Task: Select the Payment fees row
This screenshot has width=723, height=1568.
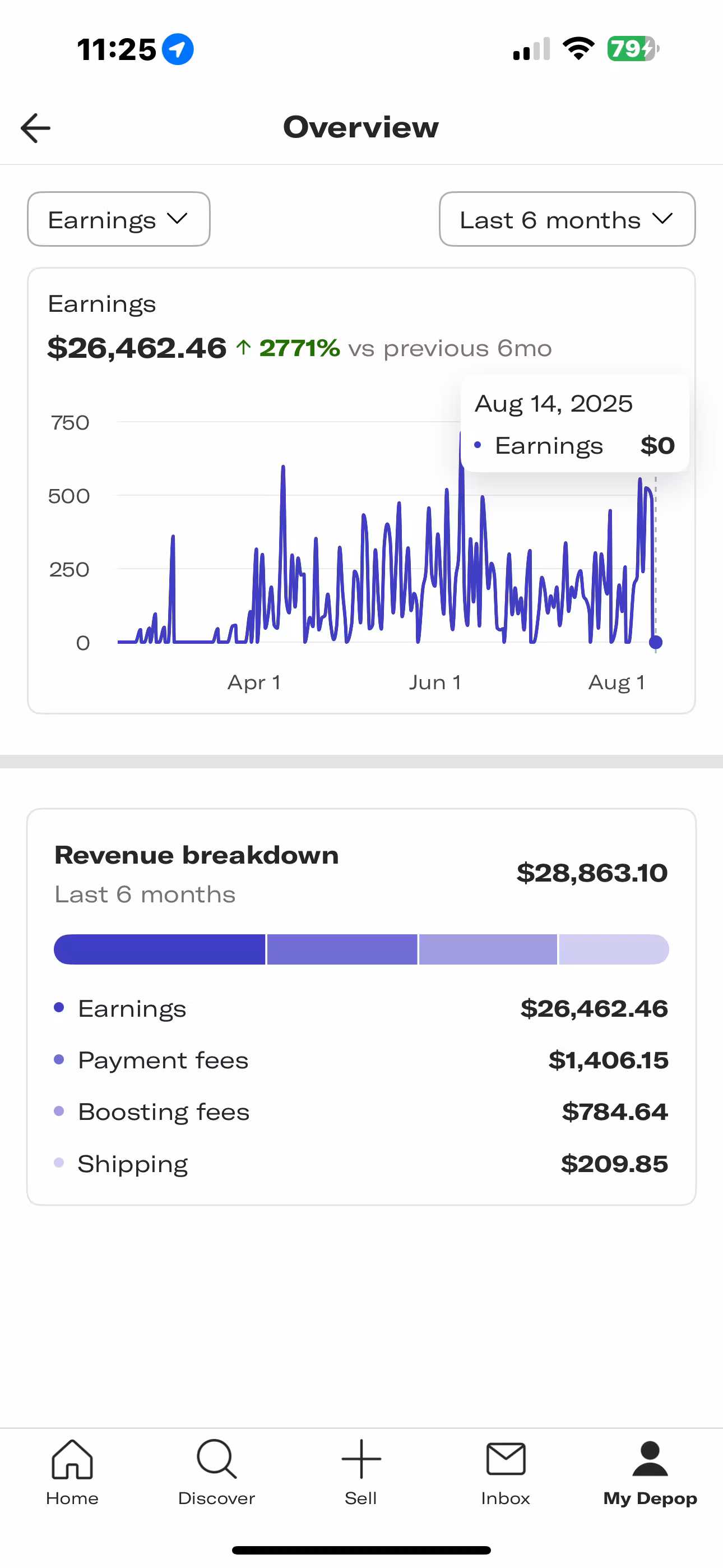Action: click(x=361, y=1060)
